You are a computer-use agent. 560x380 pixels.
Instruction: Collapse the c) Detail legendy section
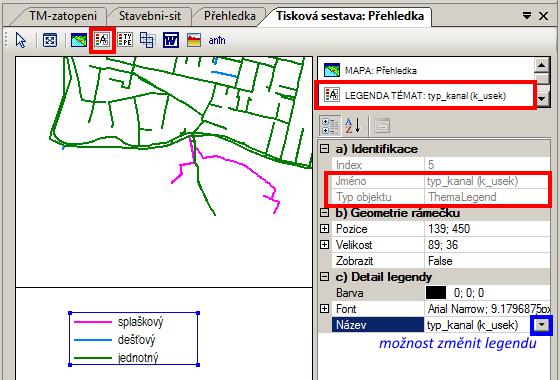324,277
